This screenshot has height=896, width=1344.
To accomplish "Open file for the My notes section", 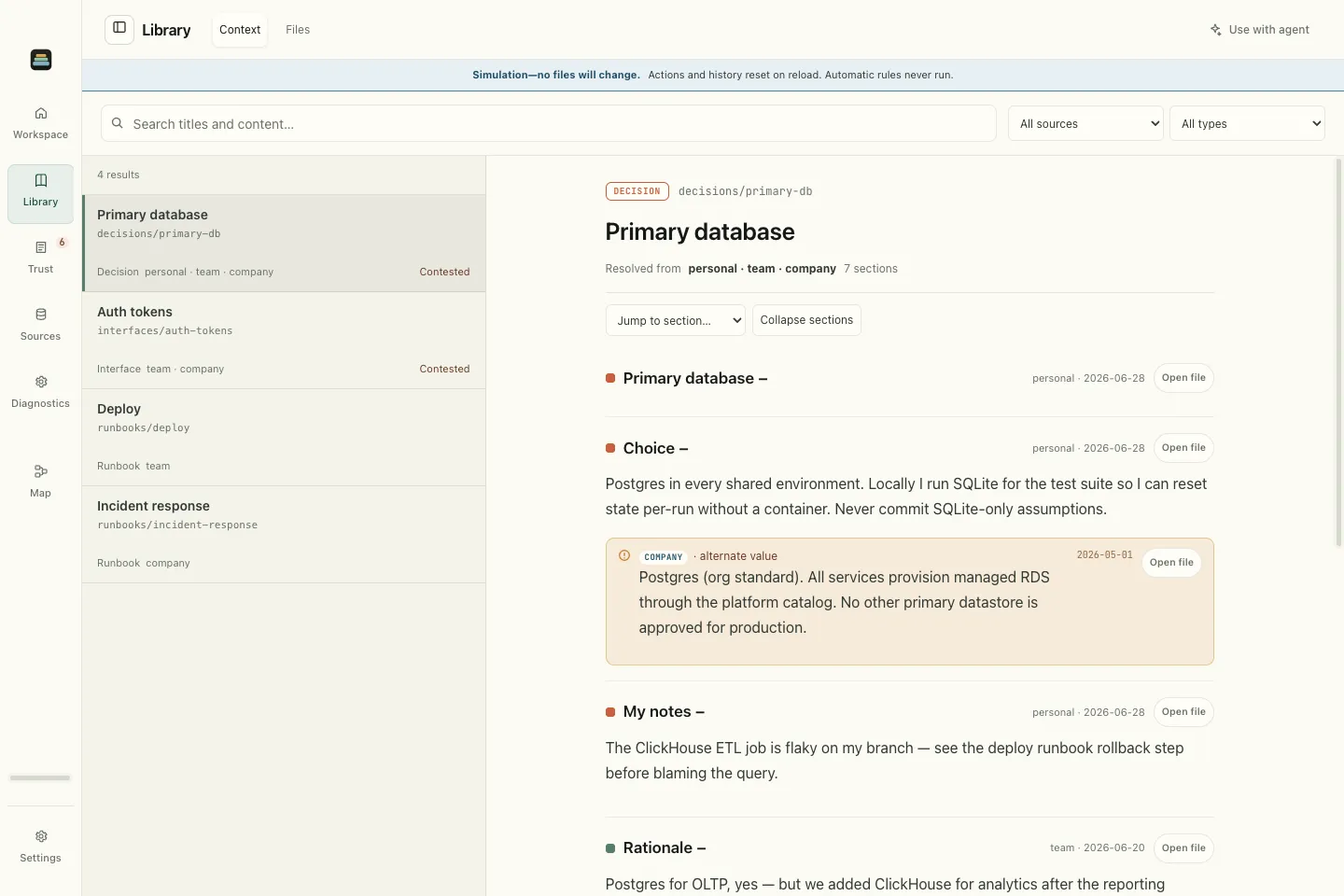I will (x=1183, y=712).
